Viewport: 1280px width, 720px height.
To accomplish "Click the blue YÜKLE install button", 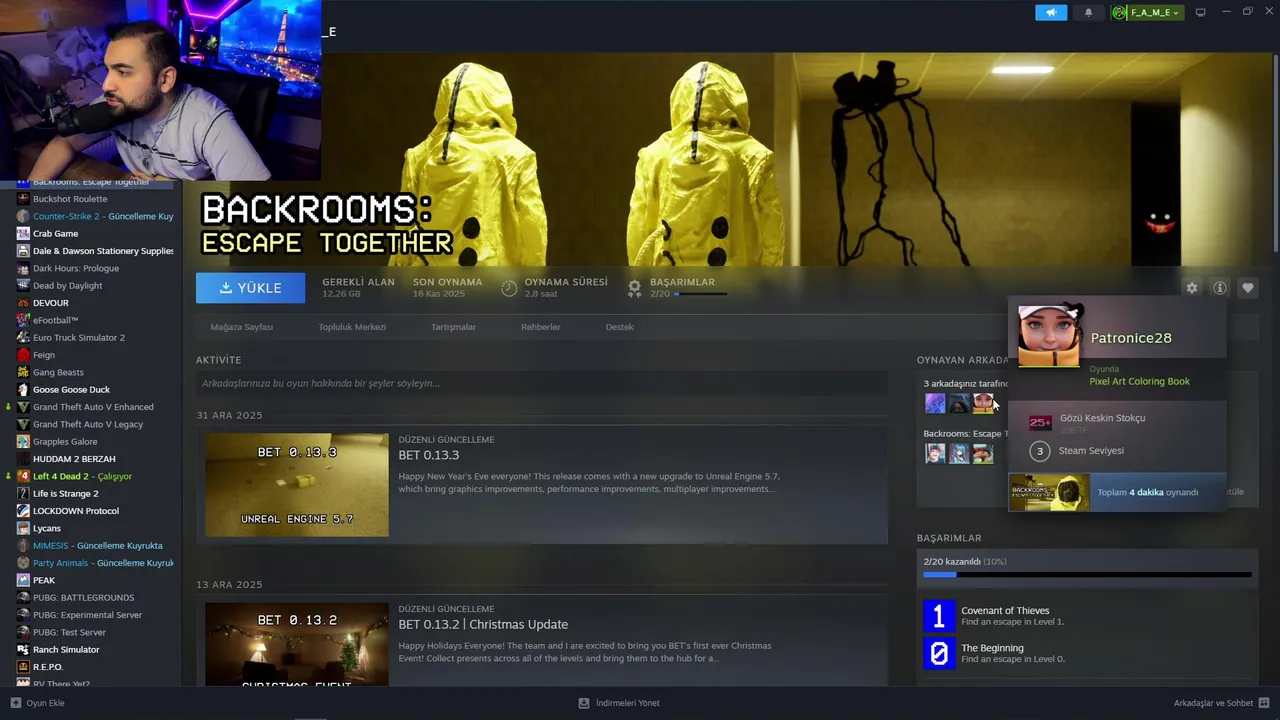I will click(x=251, y=288).
